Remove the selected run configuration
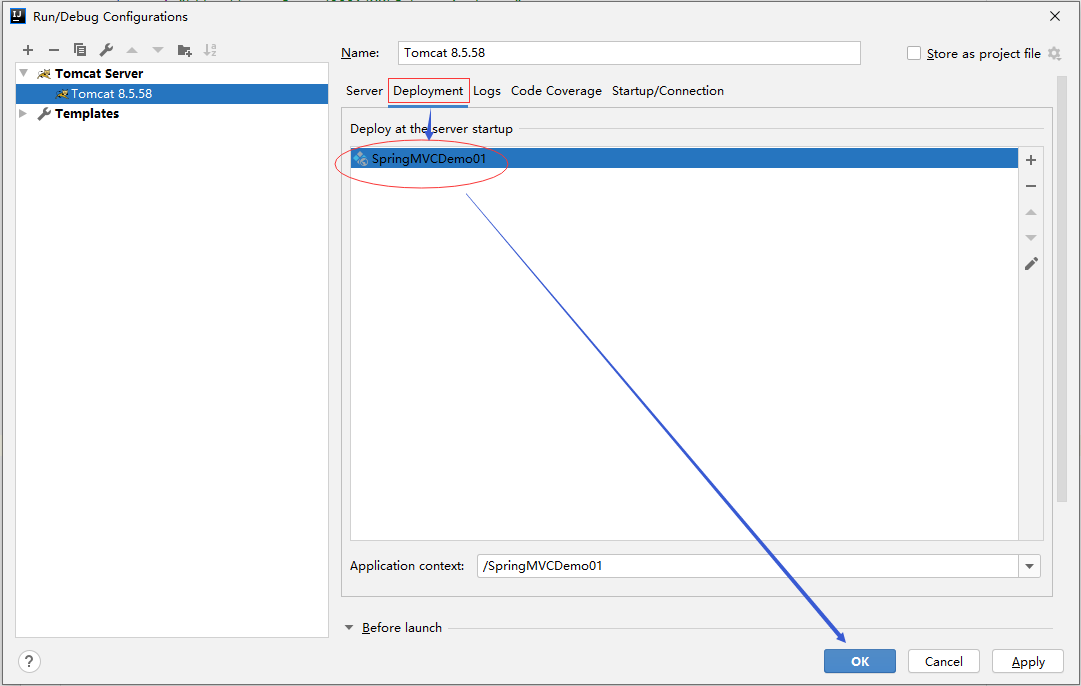The image size is (1081, 686). (x=54, y=50)
